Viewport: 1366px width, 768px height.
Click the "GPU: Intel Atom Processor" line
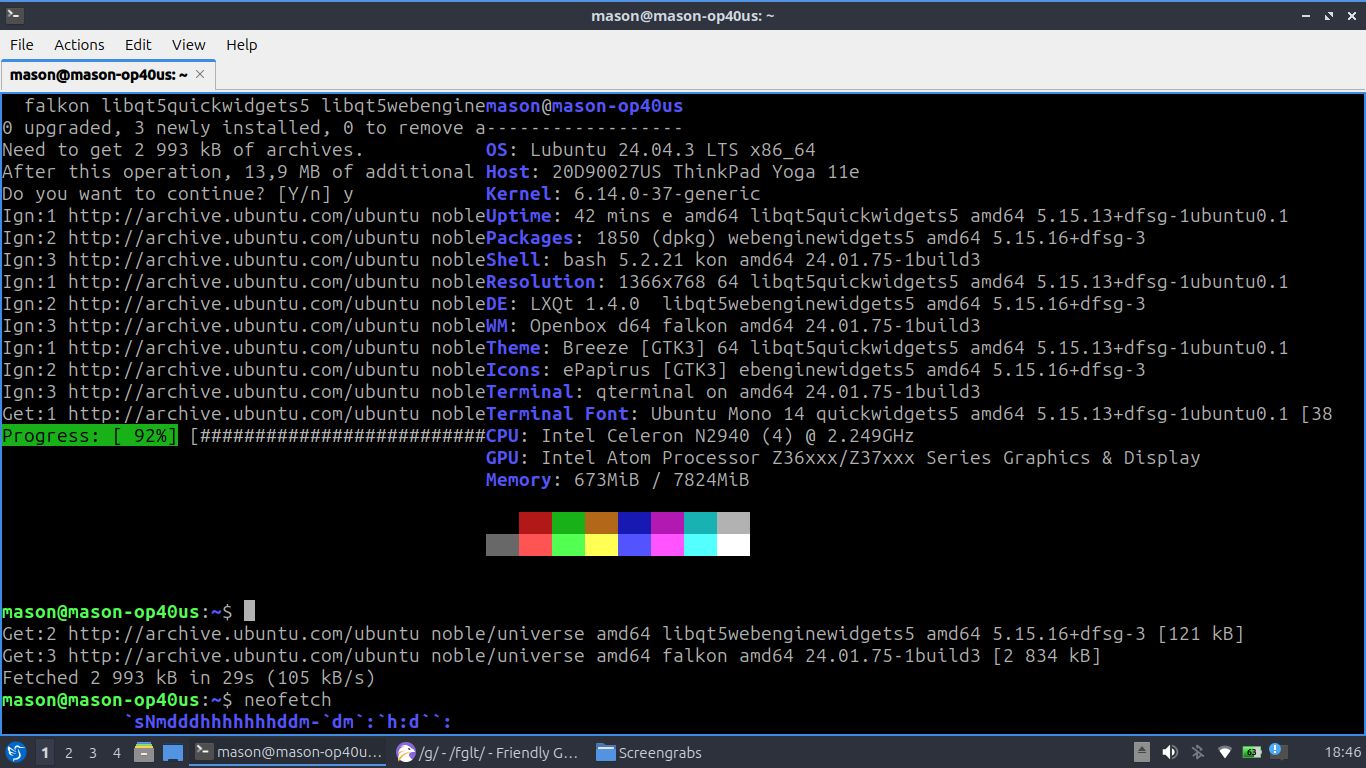point(843,458)
